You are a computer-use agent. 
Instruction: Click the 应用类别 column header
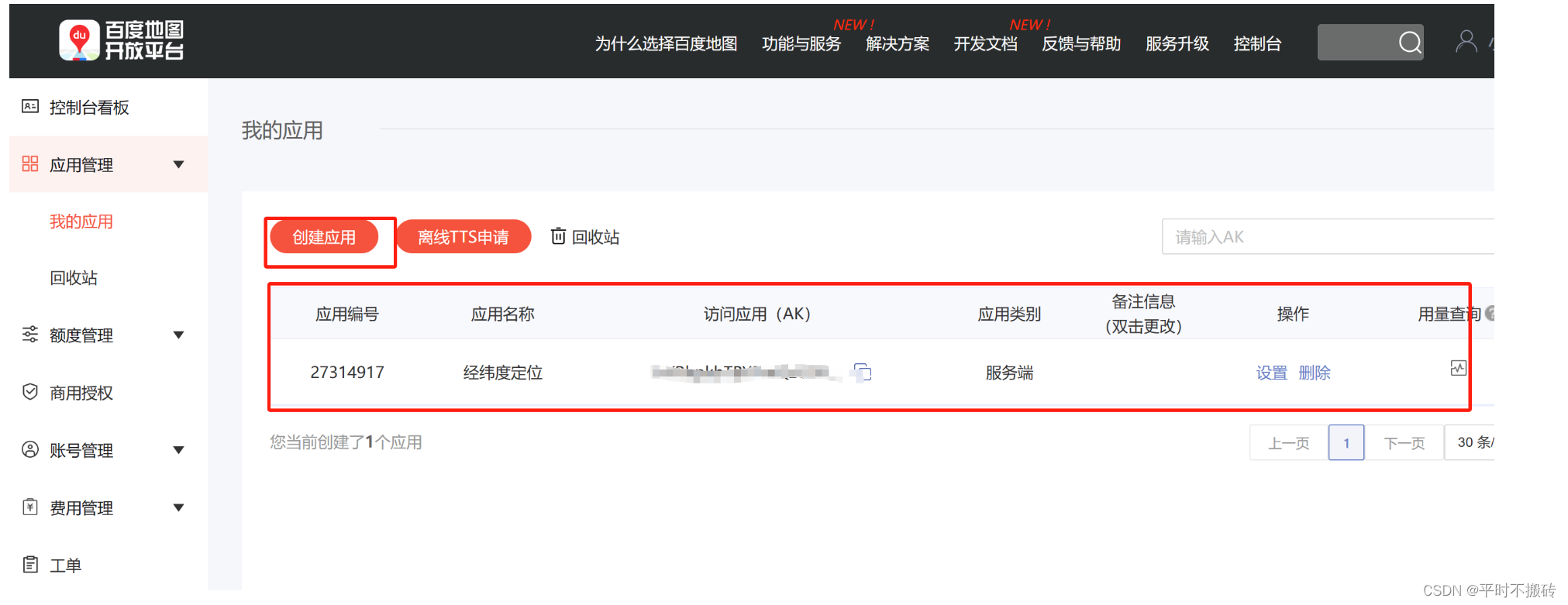(1009, 314)
